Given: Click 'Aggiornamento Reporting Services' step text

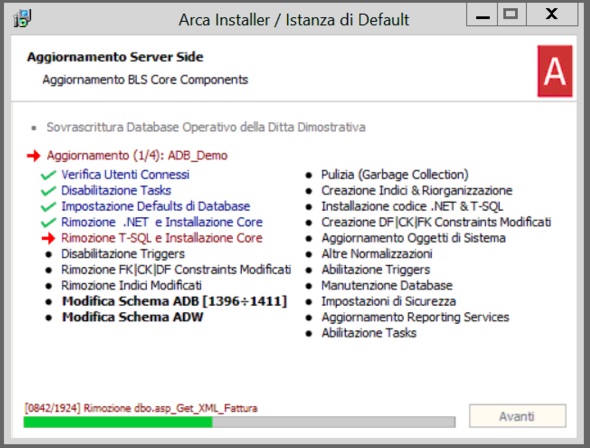Looking at the screenshot, I should (x=415, y=317).
